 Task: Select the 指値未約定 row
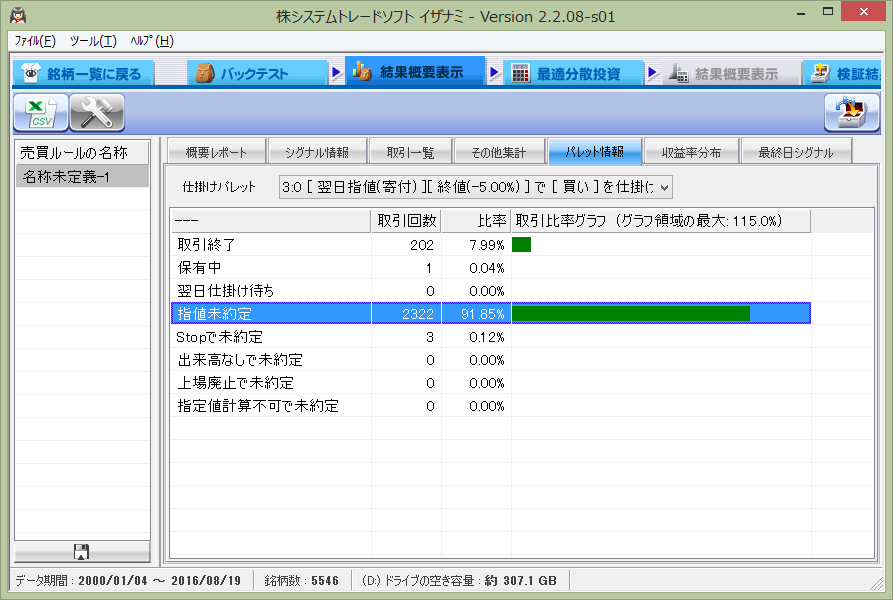point(491,314)
